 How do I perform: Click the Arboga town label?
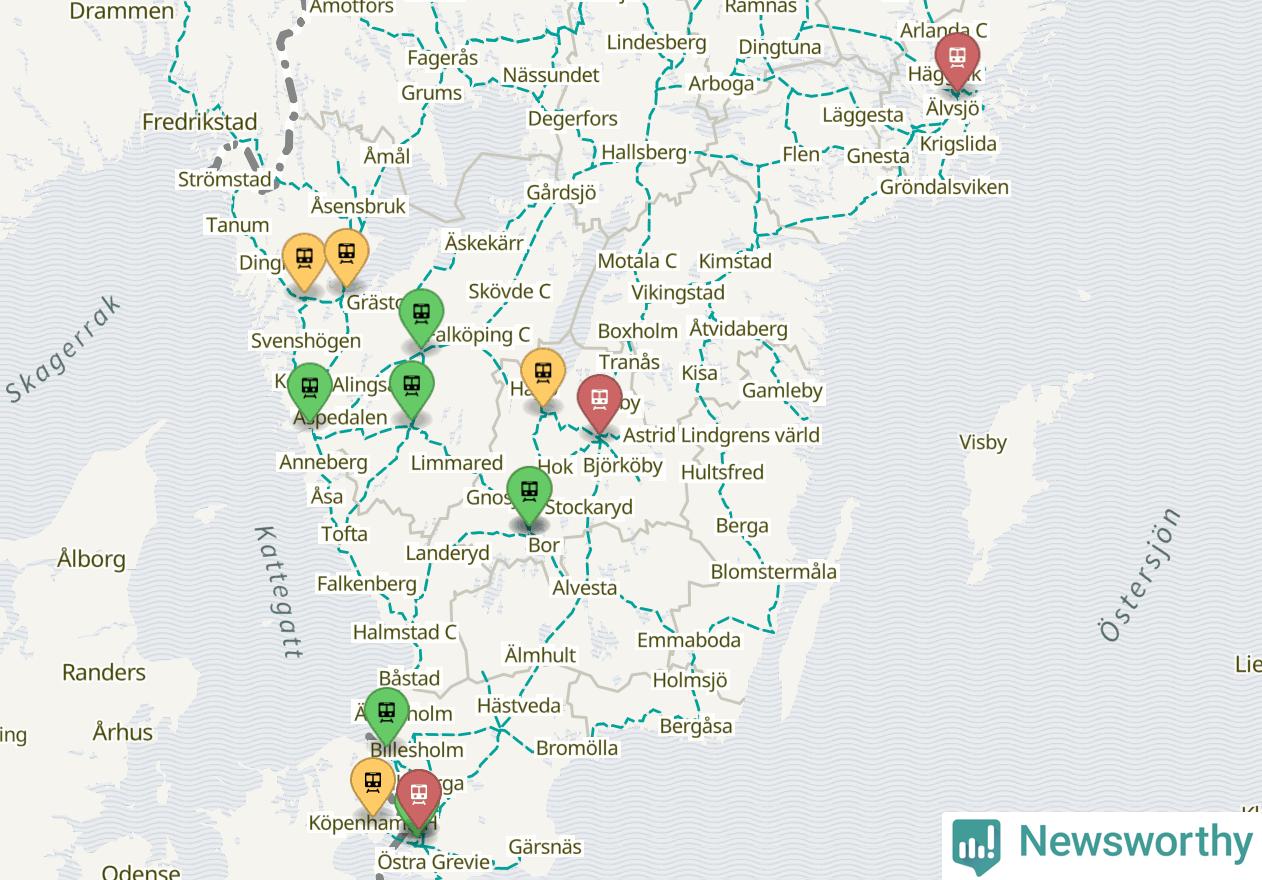pos(722,83)
